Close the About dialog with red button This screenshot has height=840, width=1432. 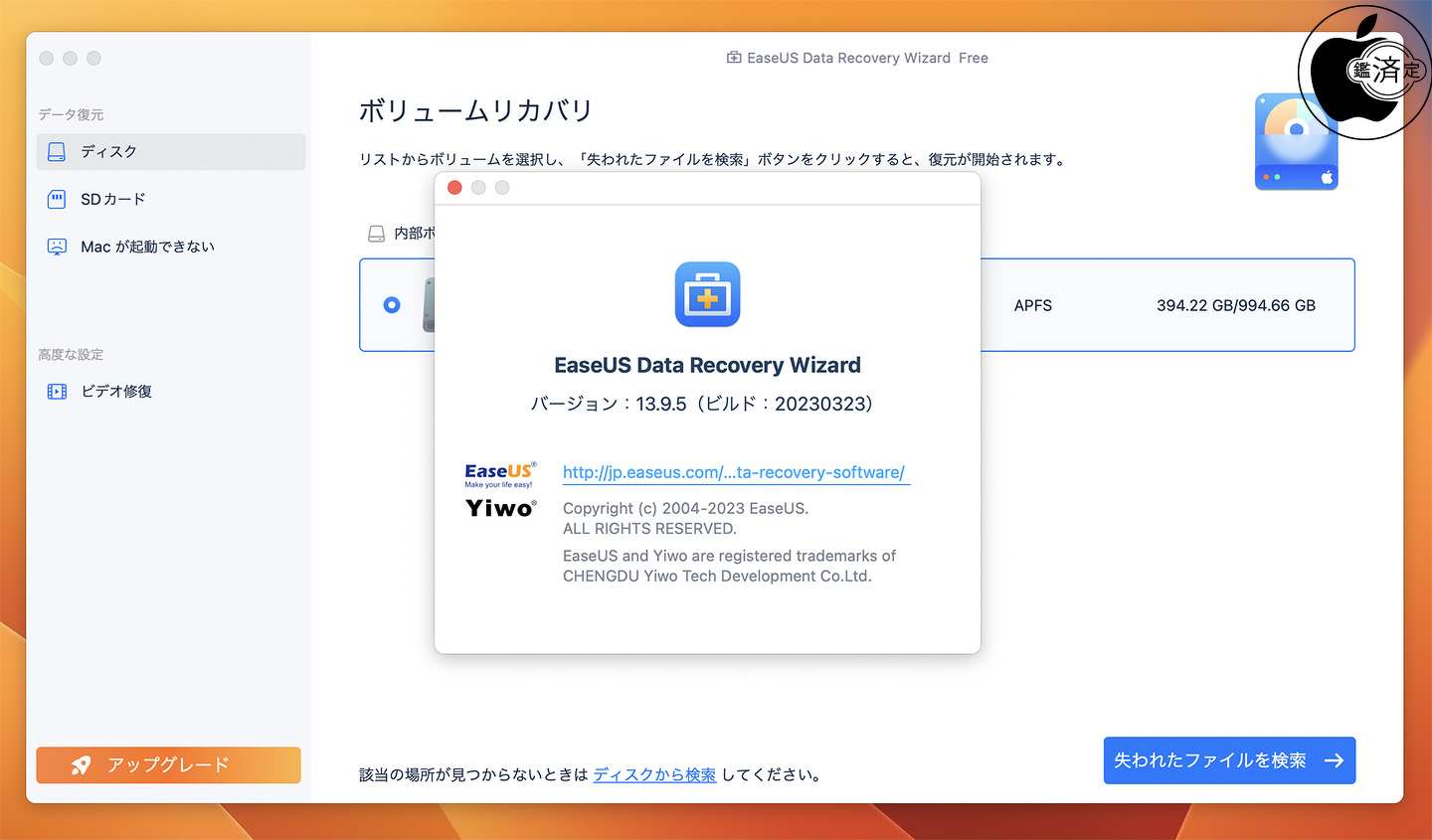click(x=454, y=188)
